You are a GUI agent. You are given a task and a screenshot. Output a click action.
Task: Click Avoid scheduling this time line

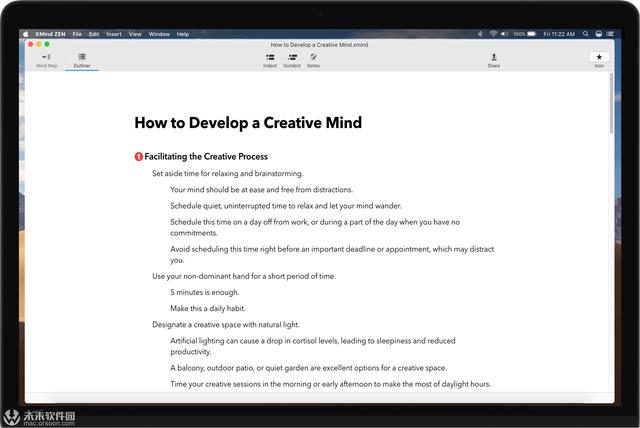(x=332, y=254)
